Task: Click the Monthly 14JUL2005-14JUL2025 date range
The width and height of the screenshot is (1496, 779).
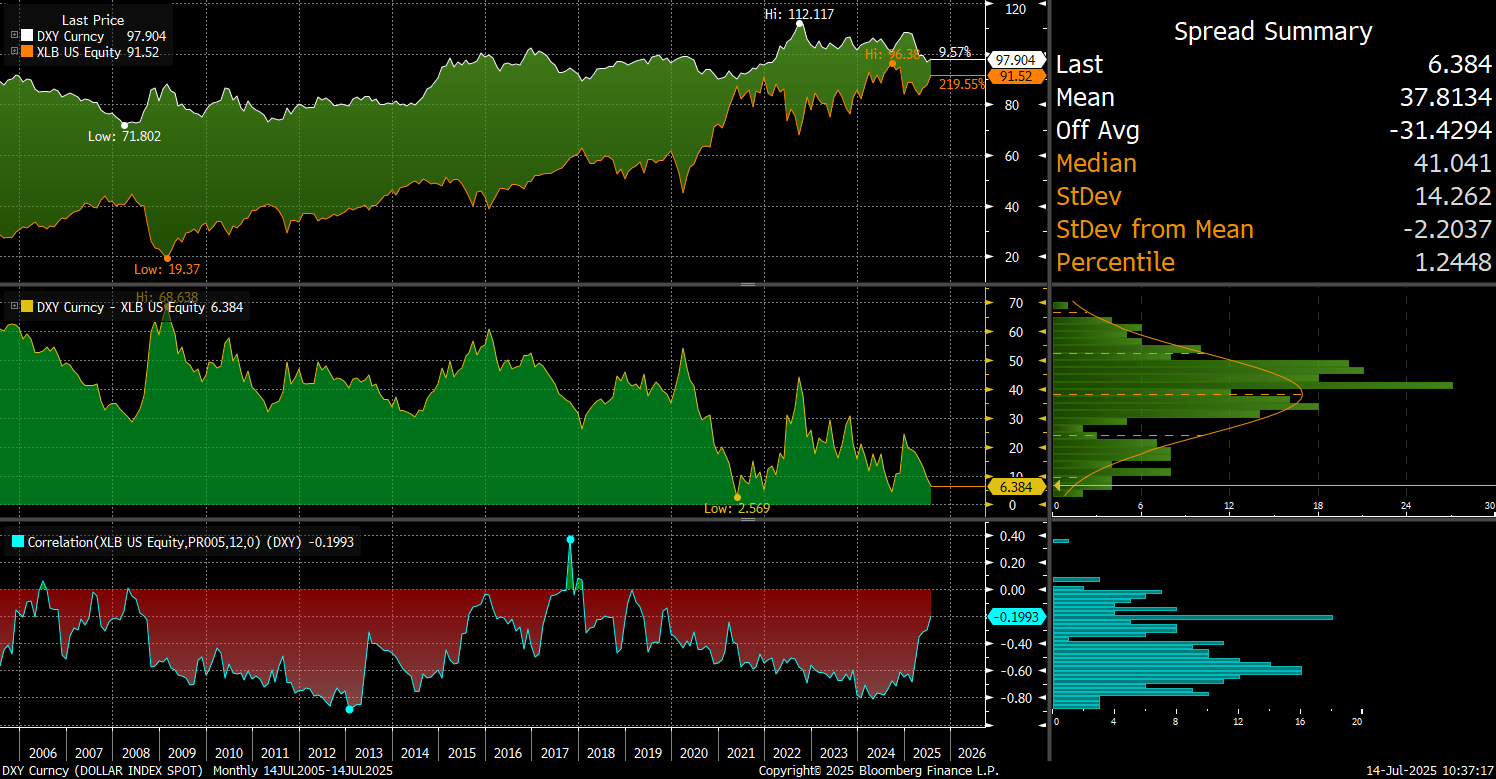Action: click(303, 771)
